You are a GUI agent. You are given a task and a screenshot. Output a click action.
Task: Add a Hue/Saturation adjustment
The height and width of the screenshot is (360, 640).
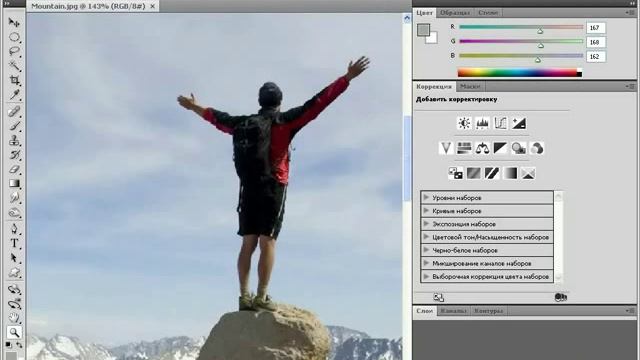(x=464, y=148)
